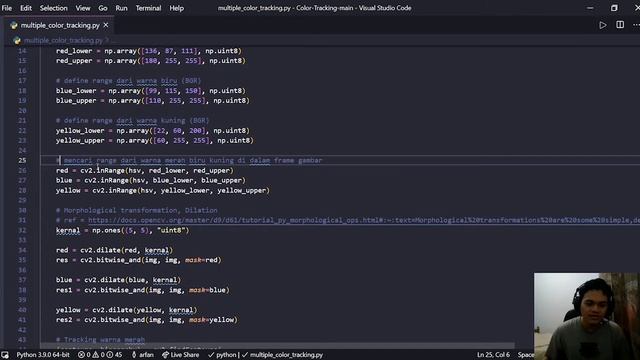This screenshot has height=360, width=640.
Task: Open the Edit menu
Action: pyautogui.click(x=26, y=8)
